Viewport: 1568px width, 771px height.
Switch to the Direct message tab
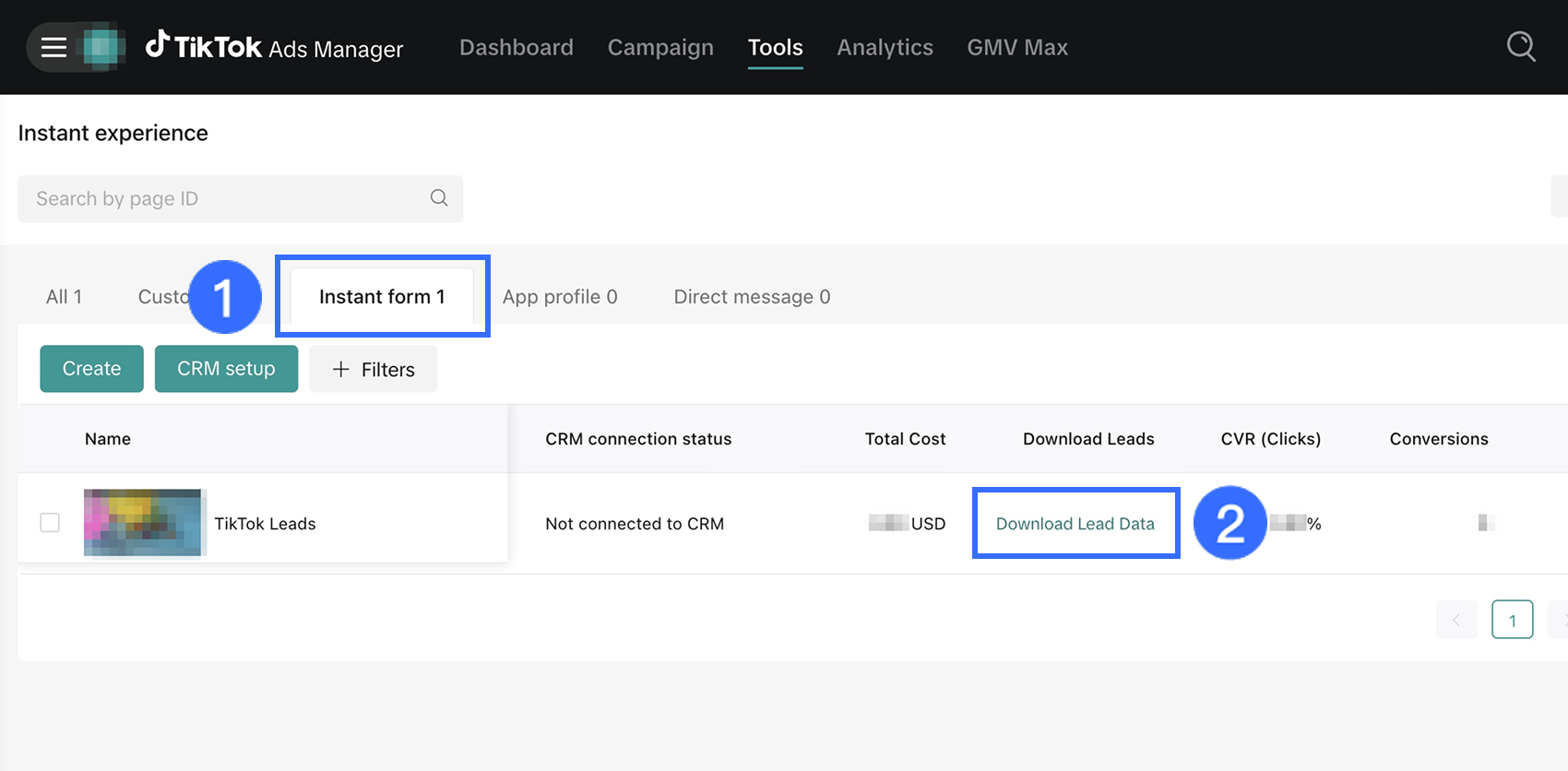(x=752, y=297)
